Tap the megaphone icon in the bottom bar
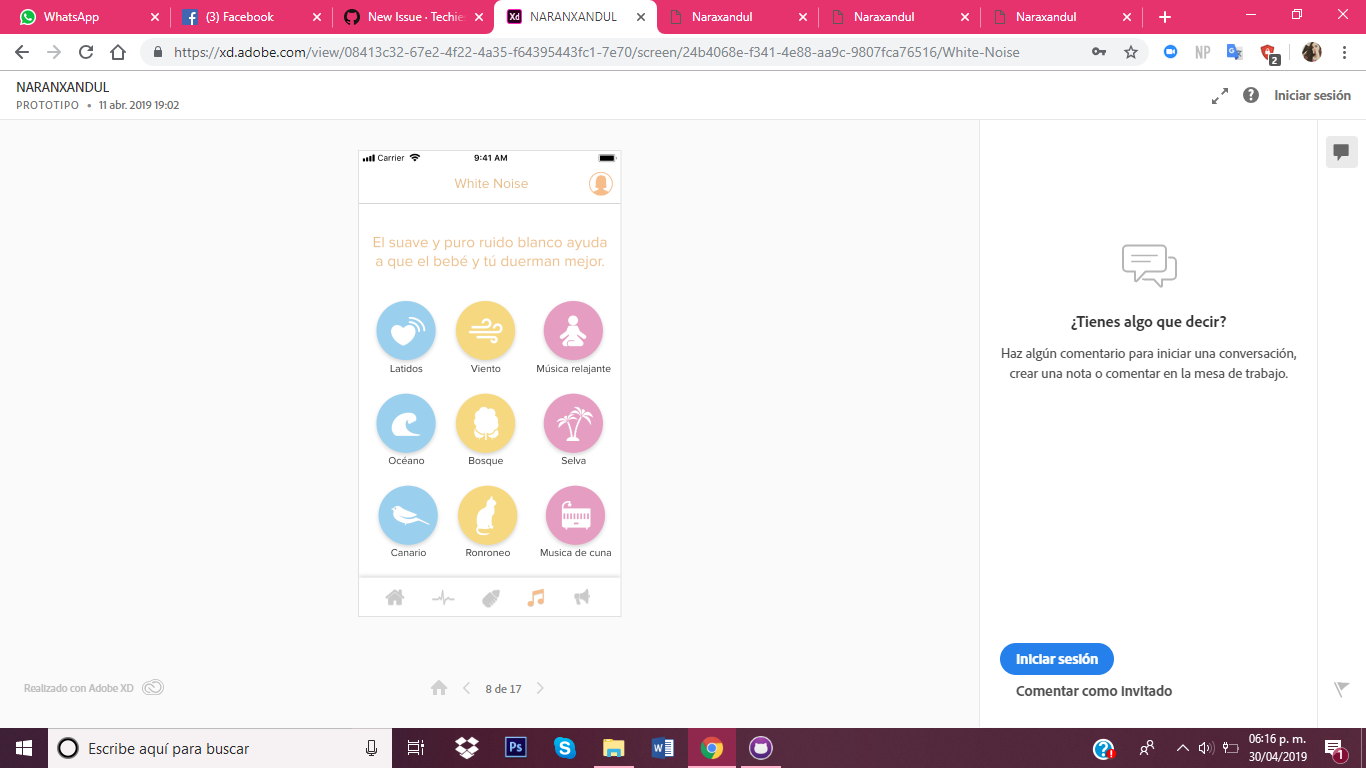 pos(582,598)
